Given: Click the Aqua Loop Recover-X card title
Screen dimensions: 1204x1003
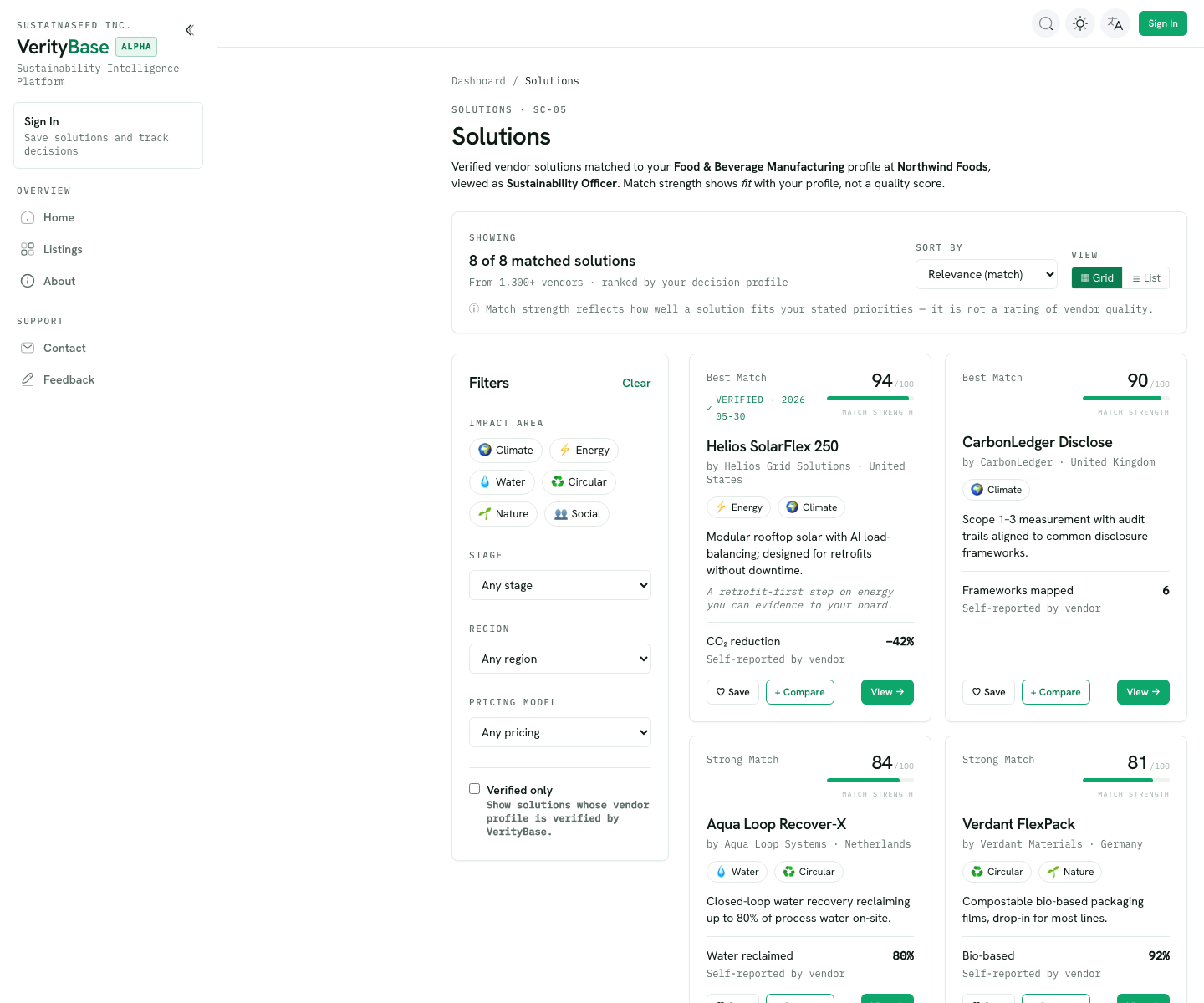Looking at the screenshot, I should (x=777, y=824).
